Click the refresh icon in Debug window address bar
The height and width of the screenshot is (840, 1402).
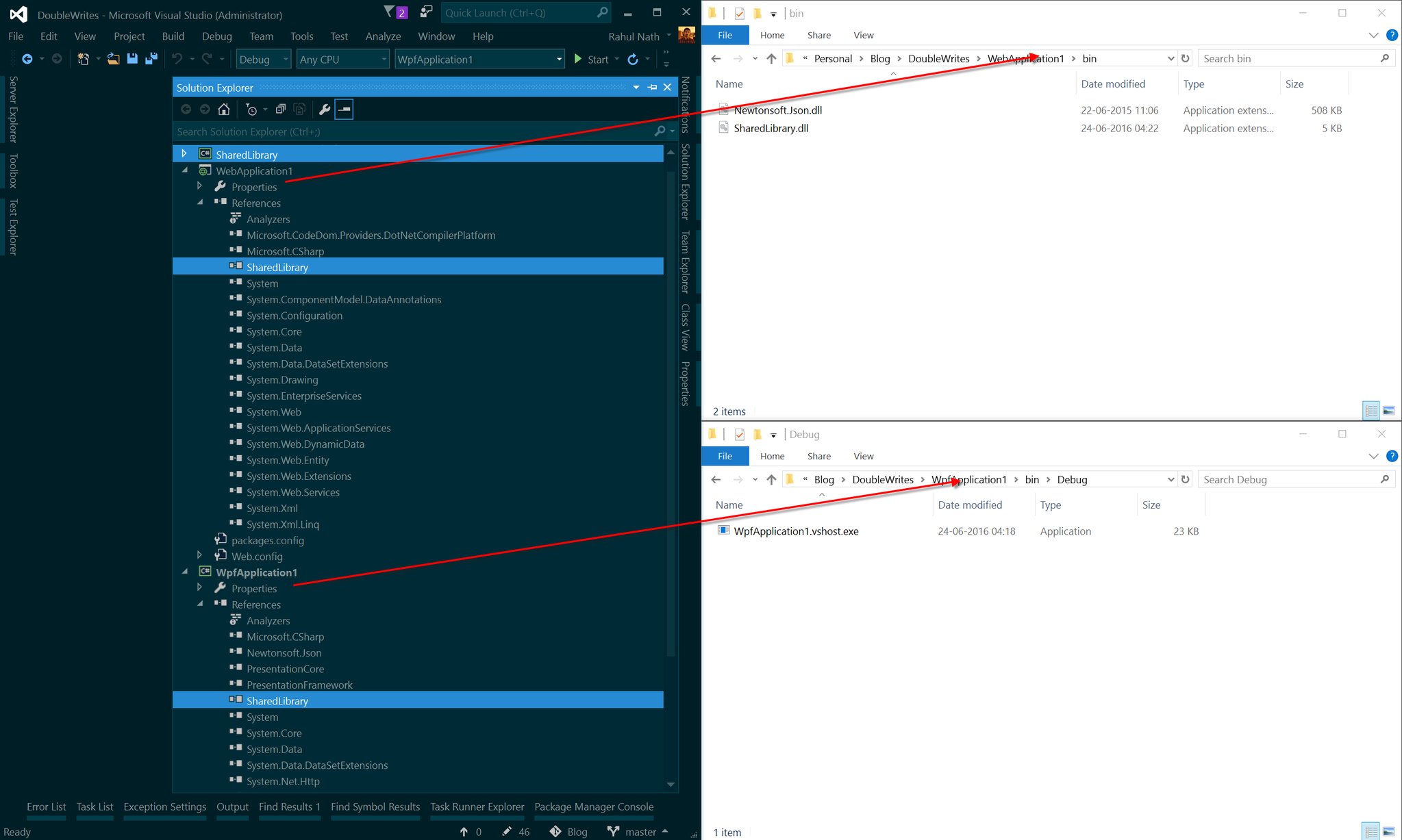pos(1185,479)
